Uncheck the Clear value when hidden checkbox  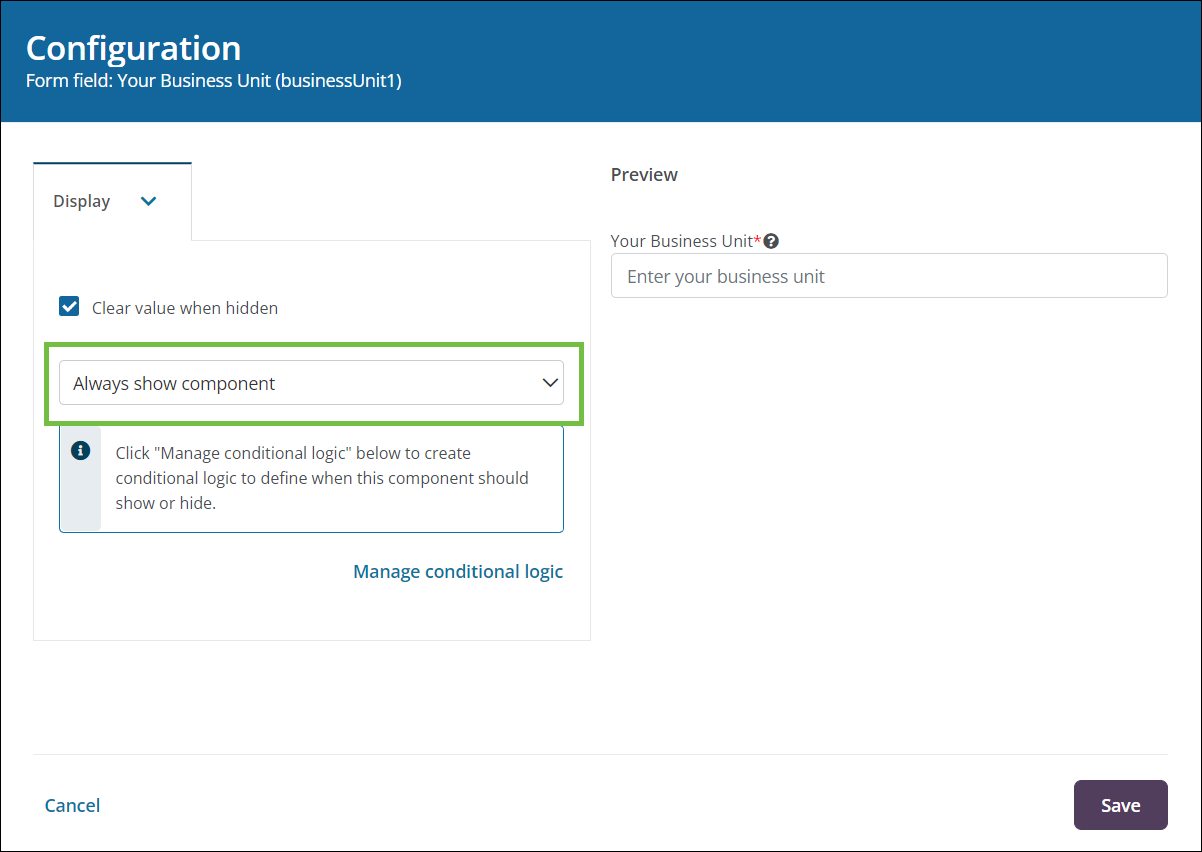pyautogui.click(x=69, y=307)
